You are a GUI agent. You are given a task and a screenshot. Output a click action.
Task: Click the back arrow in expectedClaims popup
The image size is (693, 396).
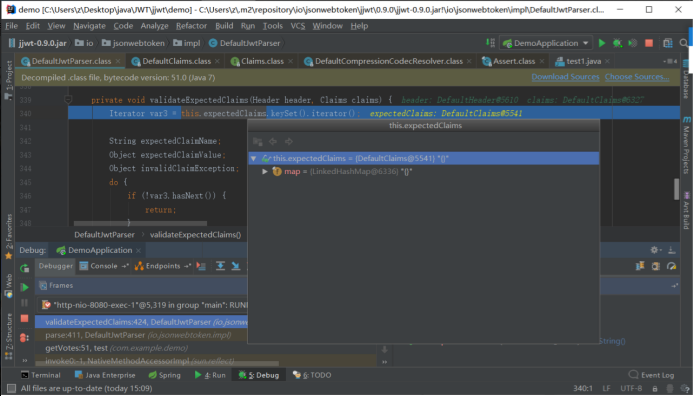(x=273, y=141)
